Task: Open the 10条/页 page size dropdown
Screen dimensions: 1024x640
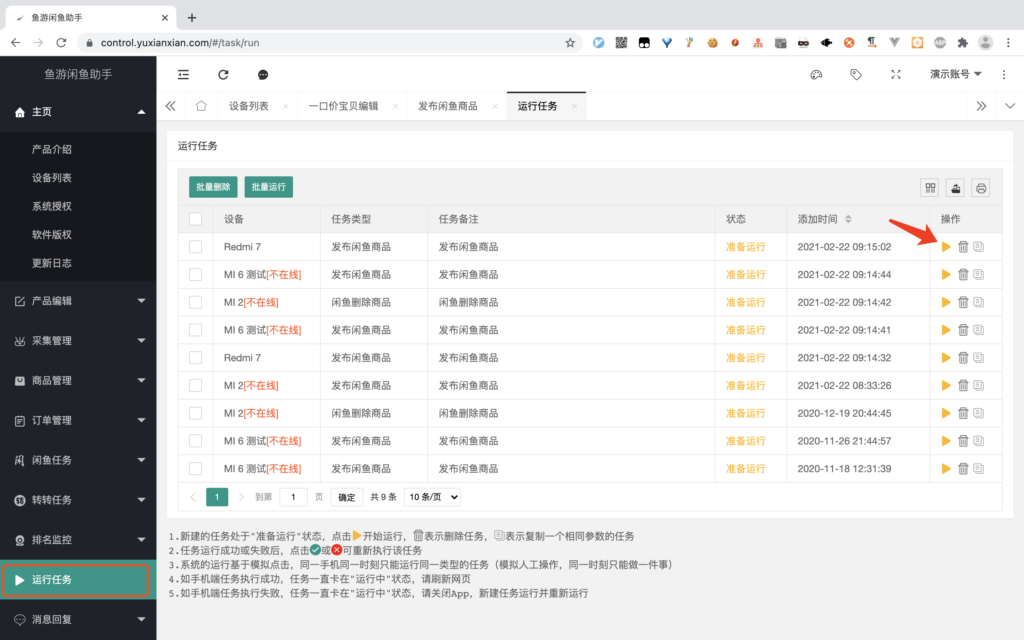Action: tap(433, 497)
